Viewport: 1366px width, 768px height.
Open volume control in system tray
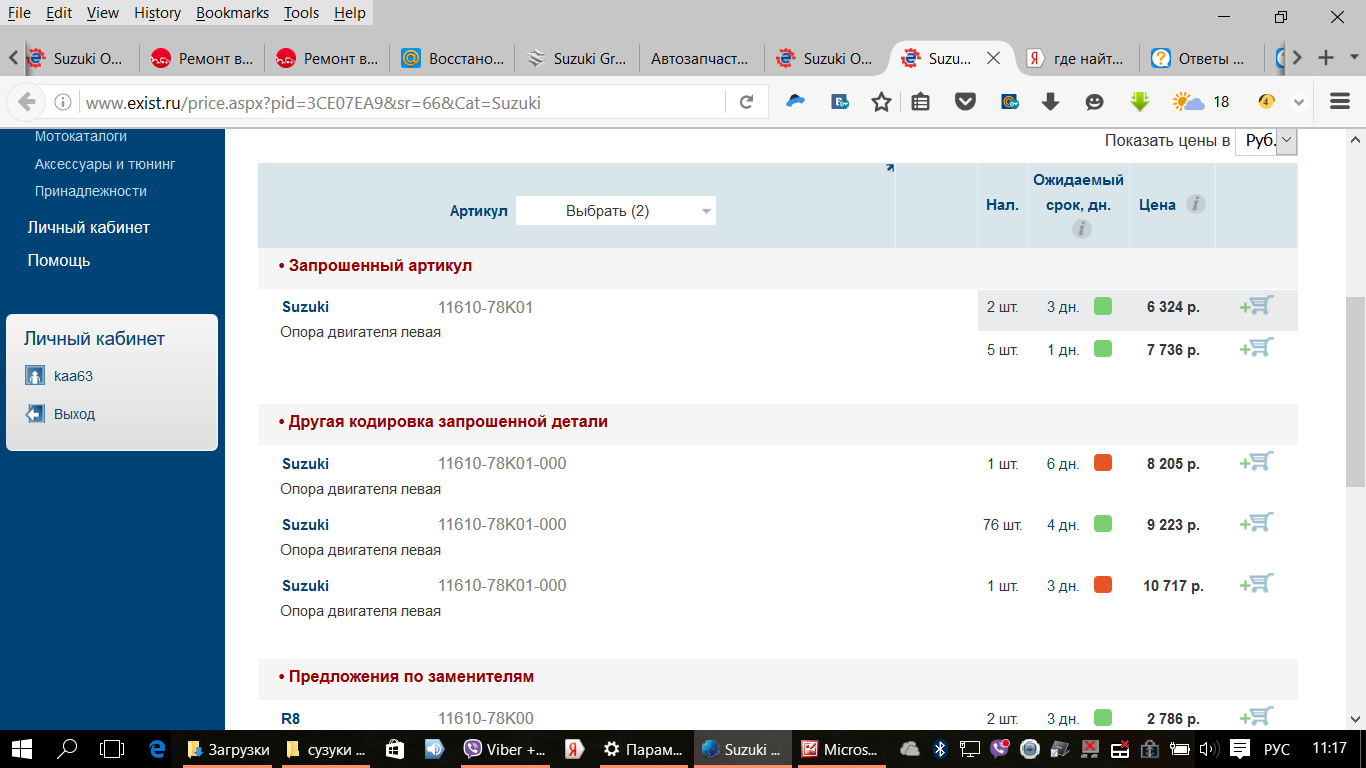coord(1207,749)
